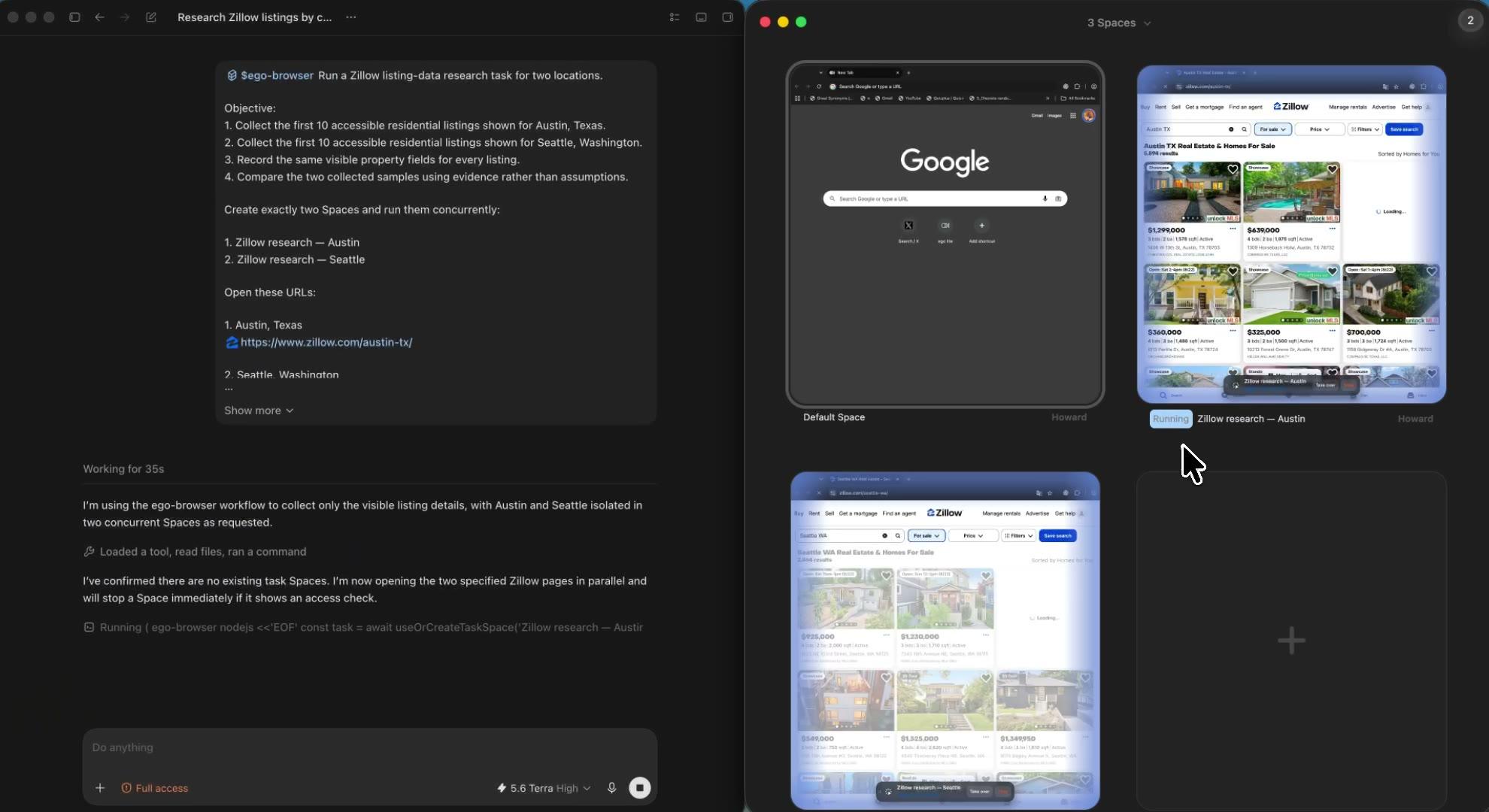Click the add new Space plus tile
This screenshot has height=812, width=1489.
click(1291, 641)
